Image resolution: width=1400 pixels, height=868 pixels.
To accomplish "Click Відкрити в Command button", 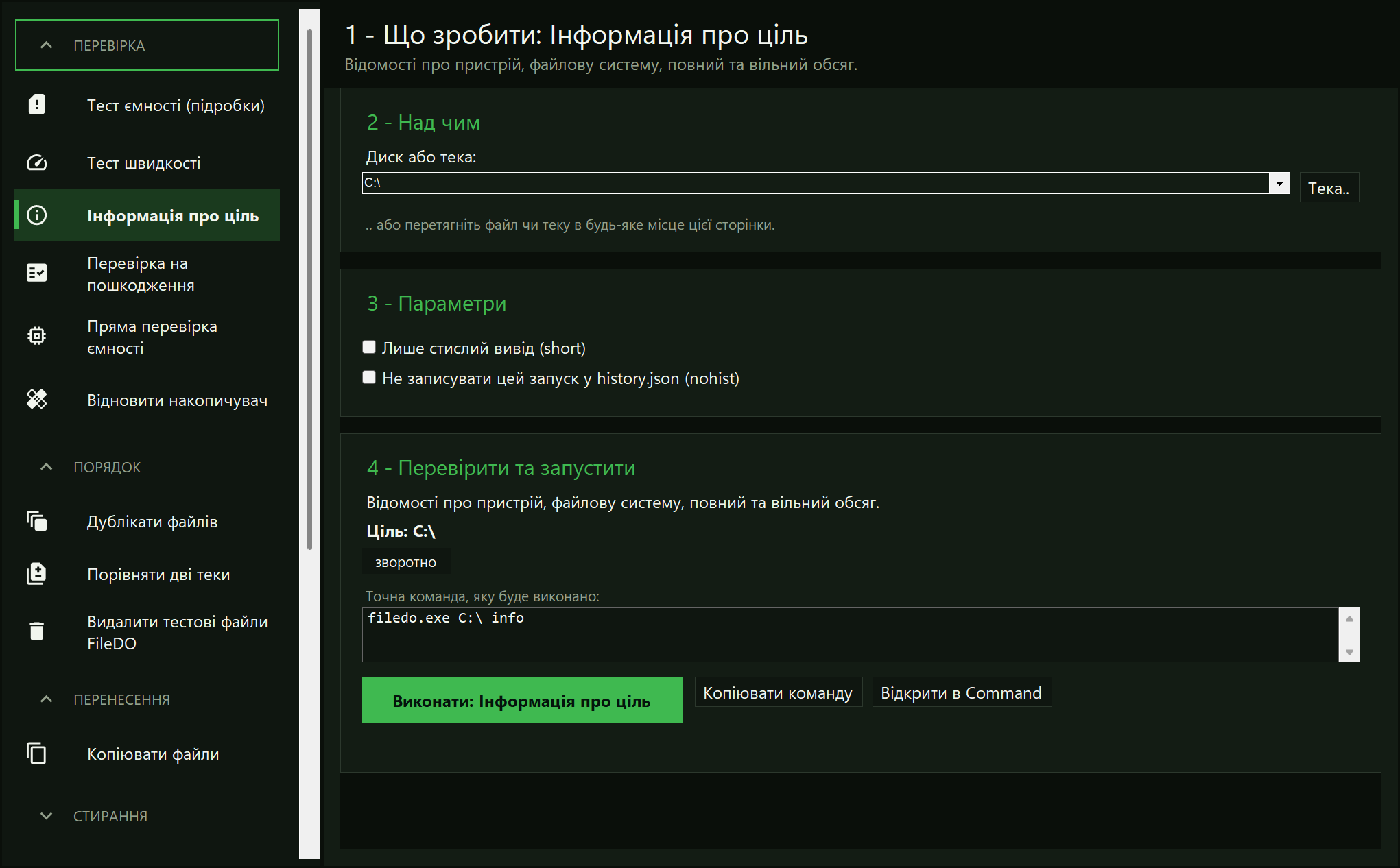I will click(961, 692).
